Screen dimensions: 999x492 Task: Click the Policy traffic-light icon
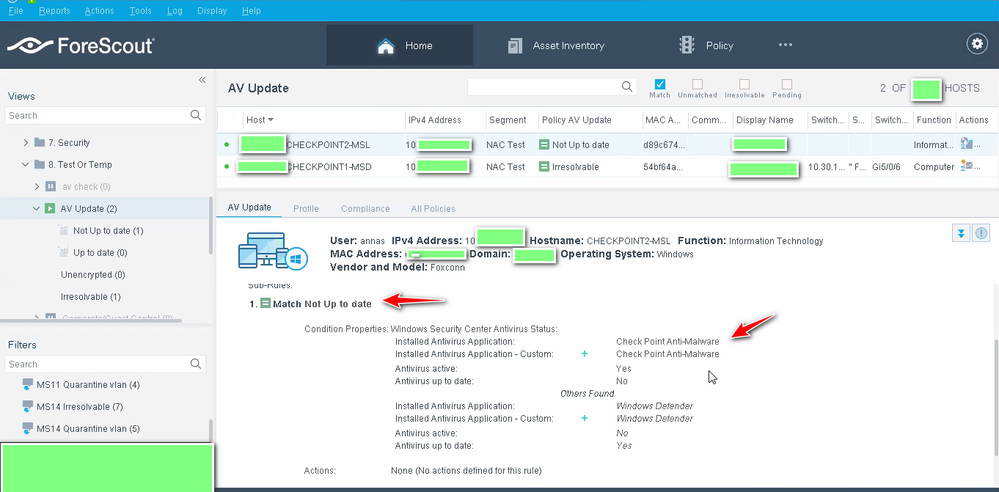pyautogui.click(x=687, y=45)
